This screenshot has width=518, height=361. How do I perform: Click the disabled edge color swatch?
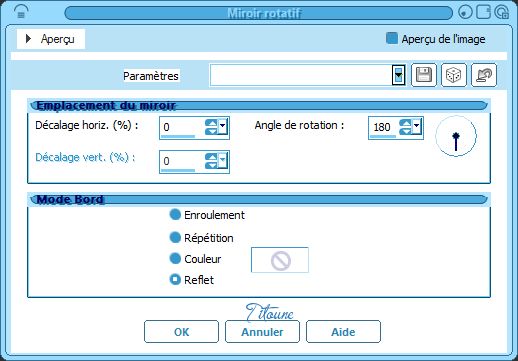click(x=280, y=260)
